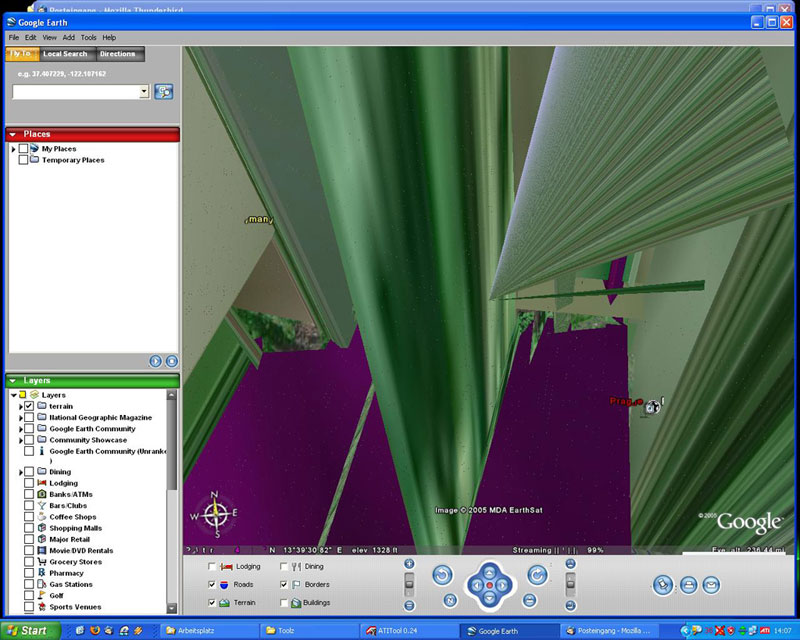Expand Community Showcase node
Viewport: 800px width, 640px height.
coord(21,440)
